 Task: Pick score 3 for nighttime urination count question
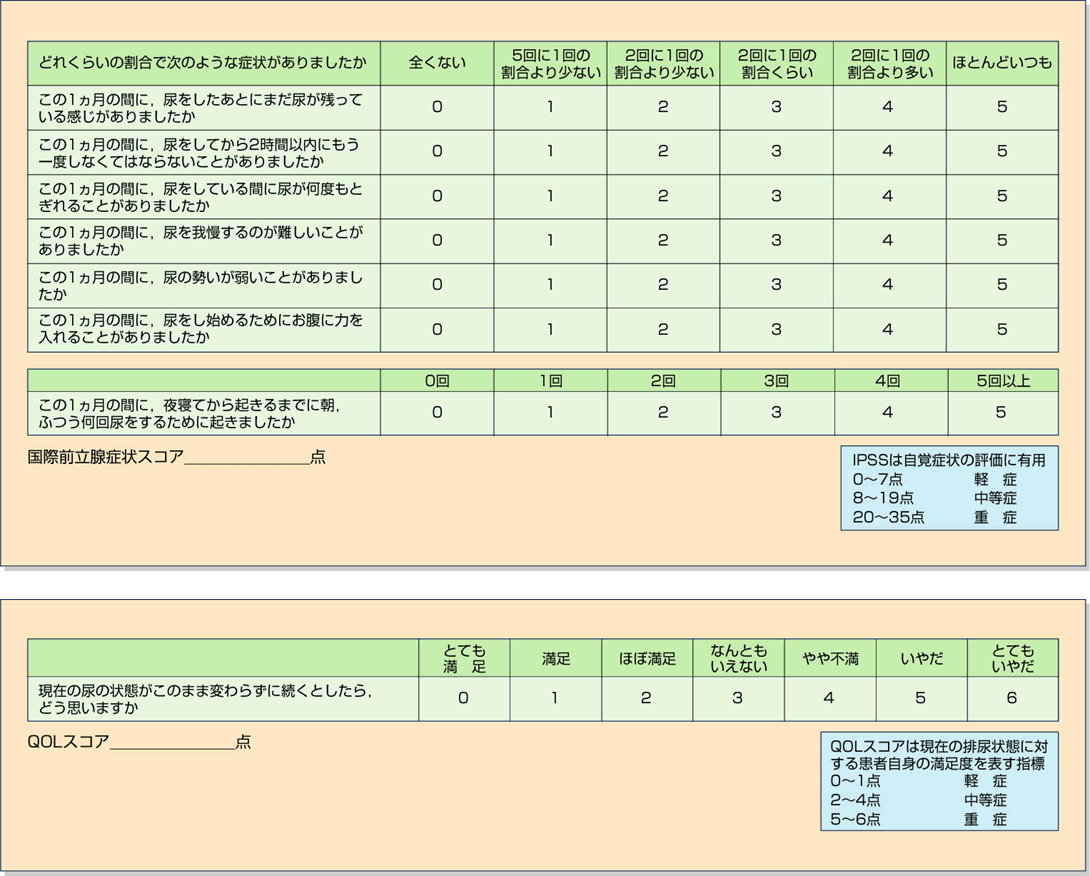(x=776, y=412)
